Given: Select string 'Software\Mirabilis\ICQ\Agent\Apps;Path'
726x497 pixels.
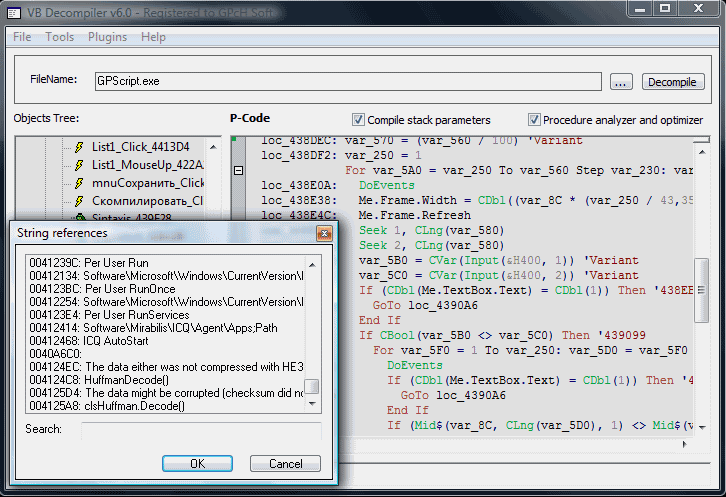Looking at the screenshot, I should click(153, 328).
